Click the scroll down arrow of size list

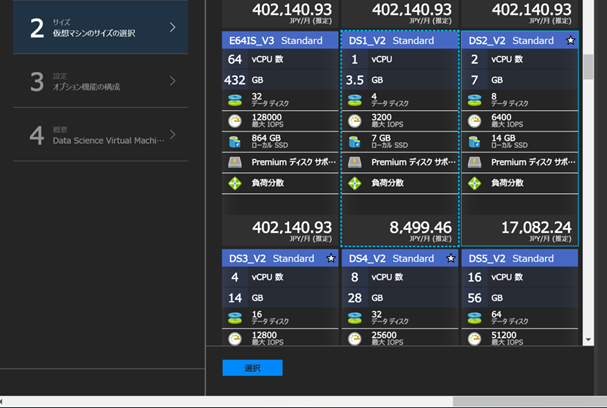click(588, 340)
